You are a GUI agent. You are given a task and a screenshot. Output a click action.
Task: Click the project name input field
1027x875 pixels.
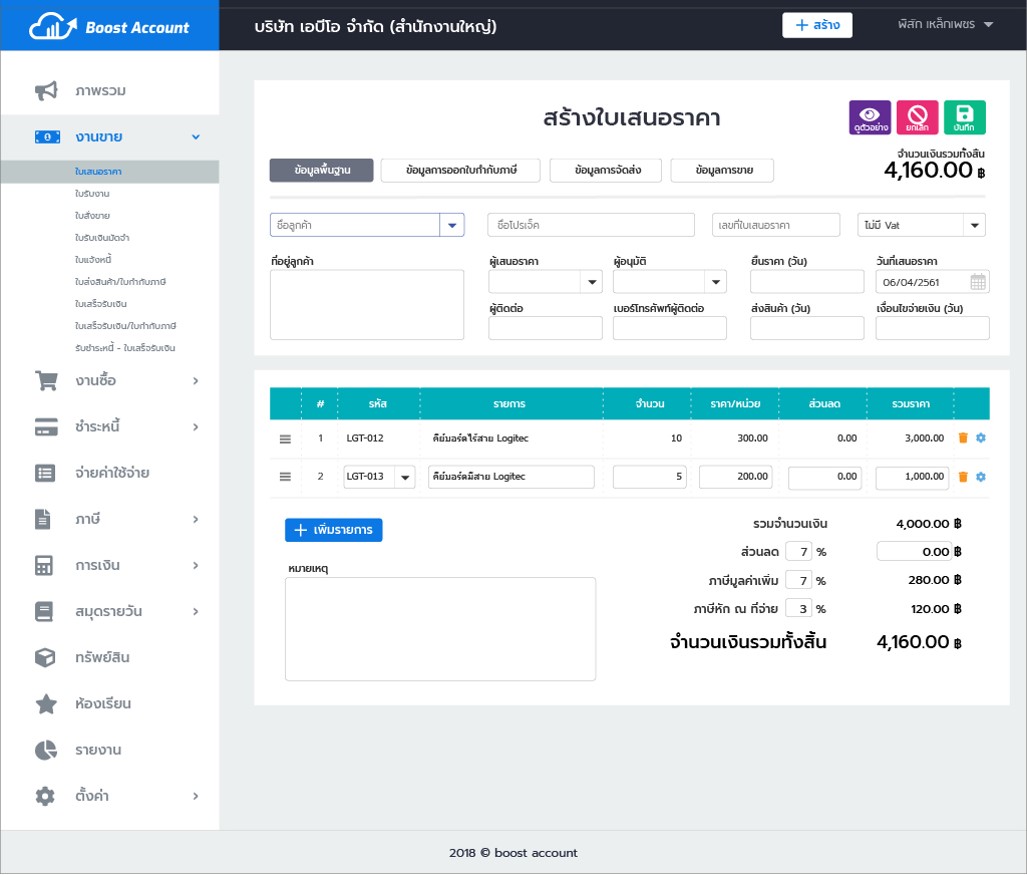(x=590, y=225)
